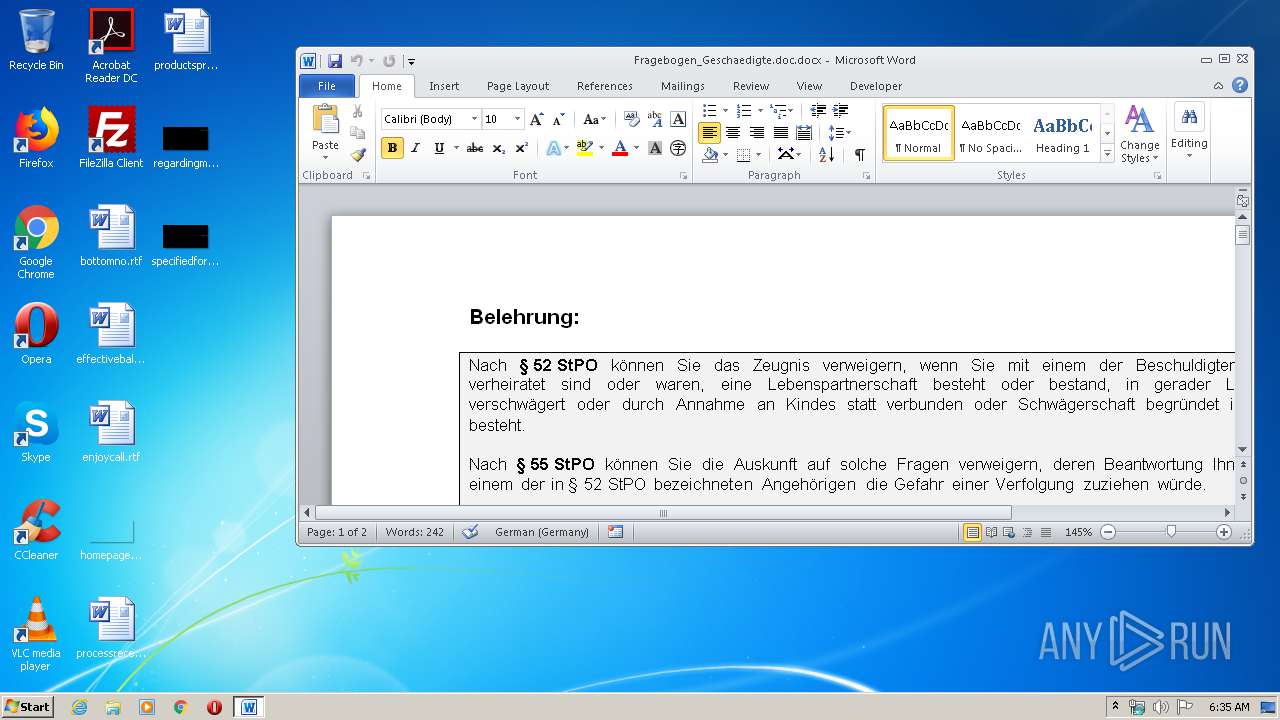Increase paragraph indent
Image resolution: width=1280 pixels, height=720 pixels.
click(x=841, y=111)
